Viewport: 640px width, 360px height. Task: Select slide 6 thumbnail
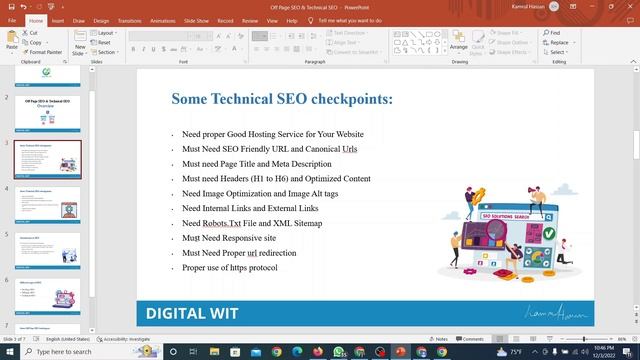click(x=48, y=296)
